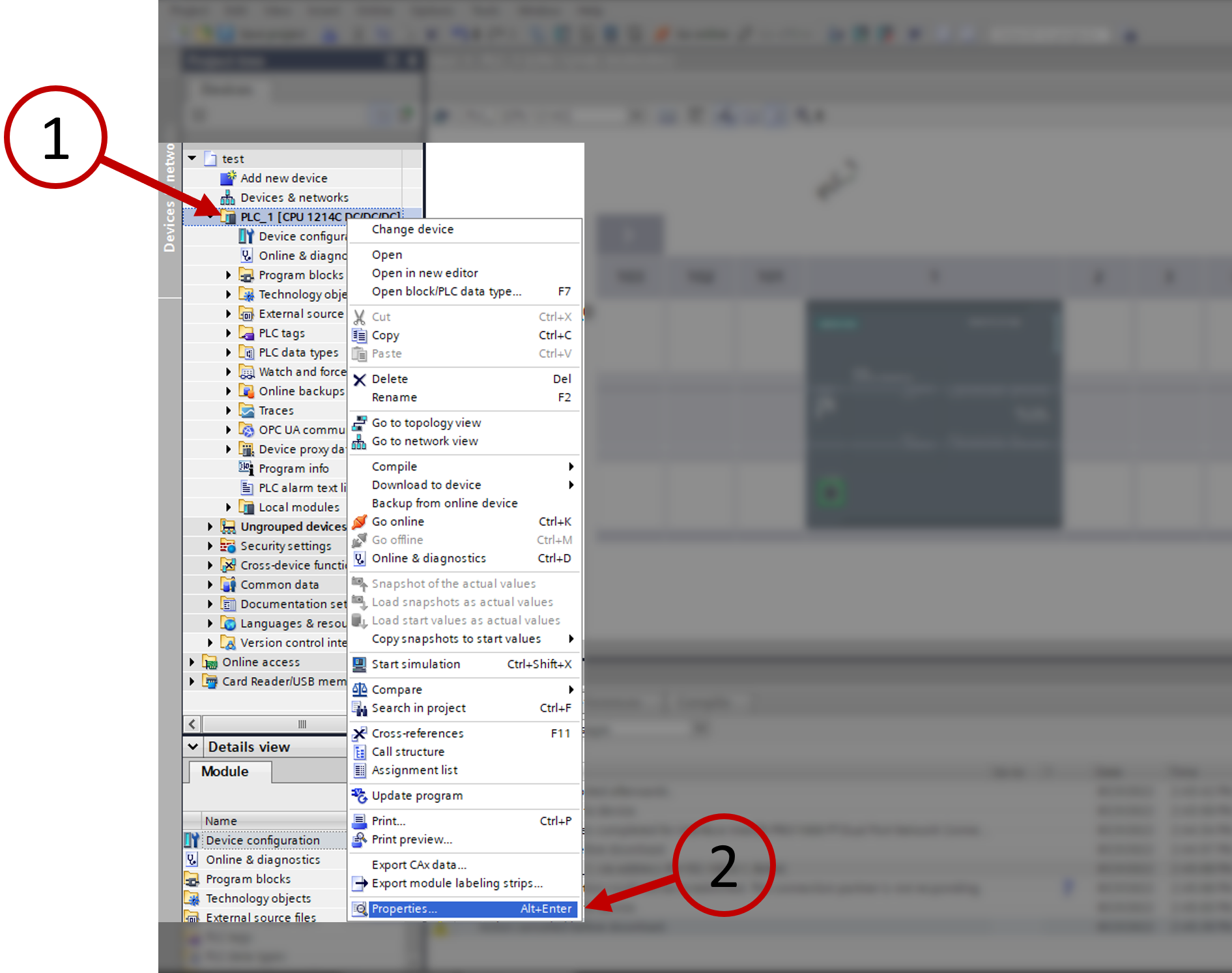Select Change device from the context menu

point(412,229)
